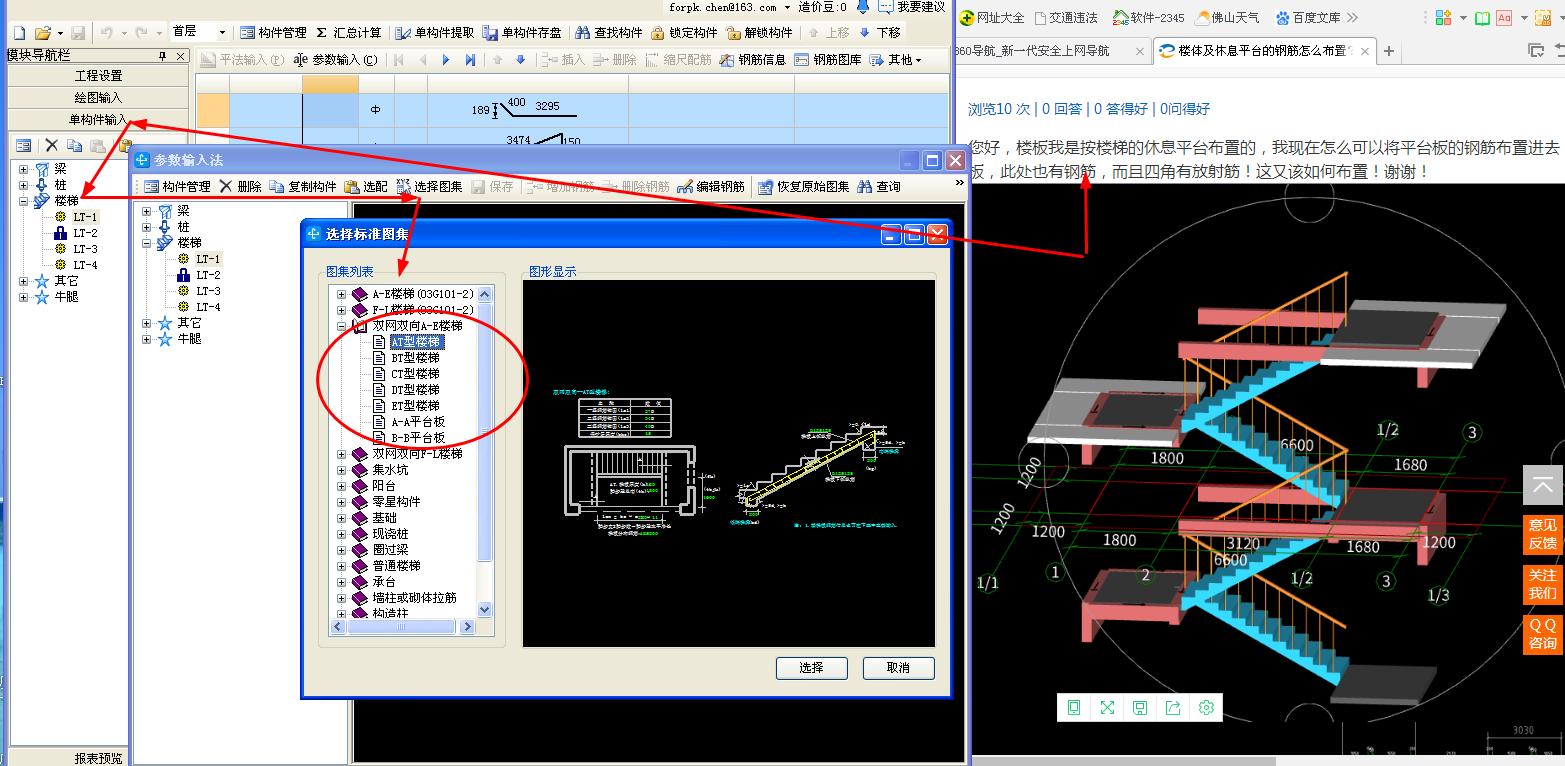Click 单构件存盘 toolbar button
1565x766 pixels.
522,33
